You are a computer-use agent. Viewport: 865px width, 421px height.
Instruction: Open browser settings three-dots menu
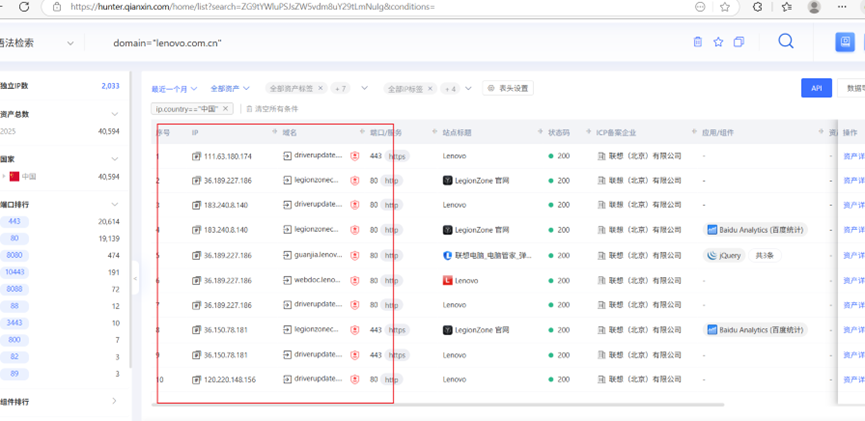(x=842, y=7)
